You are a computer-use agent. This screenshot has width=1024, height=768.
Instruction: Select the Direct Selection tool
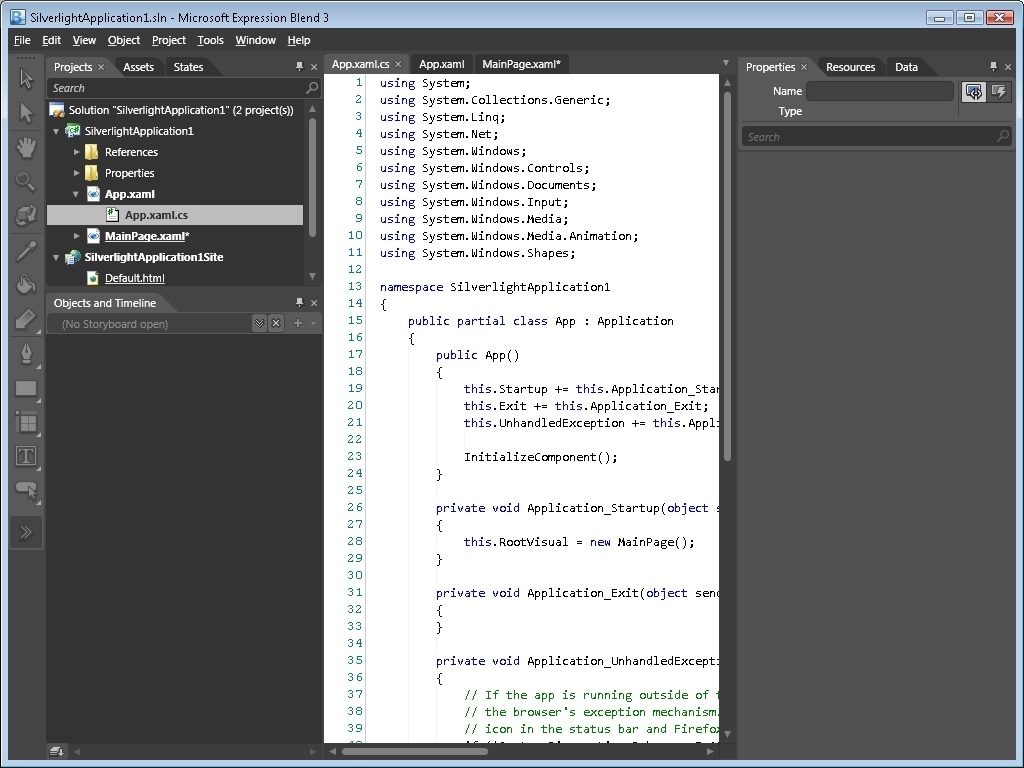point(26,113)
